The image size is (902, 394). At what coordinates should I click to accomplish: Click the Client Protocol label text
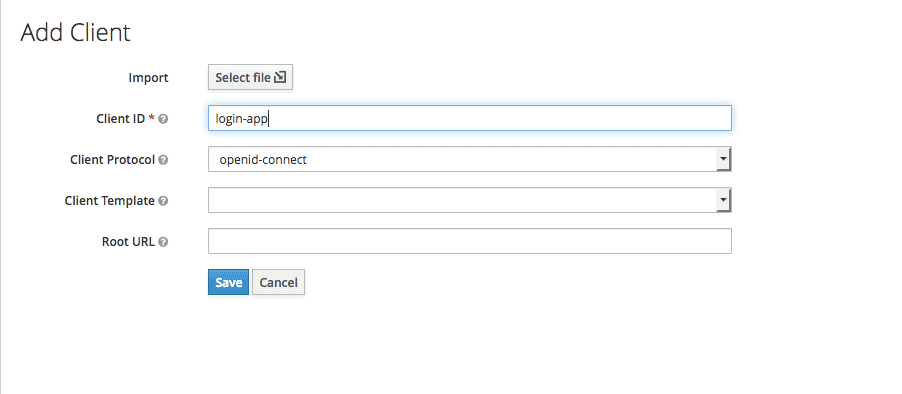click(x=113, y=160)
